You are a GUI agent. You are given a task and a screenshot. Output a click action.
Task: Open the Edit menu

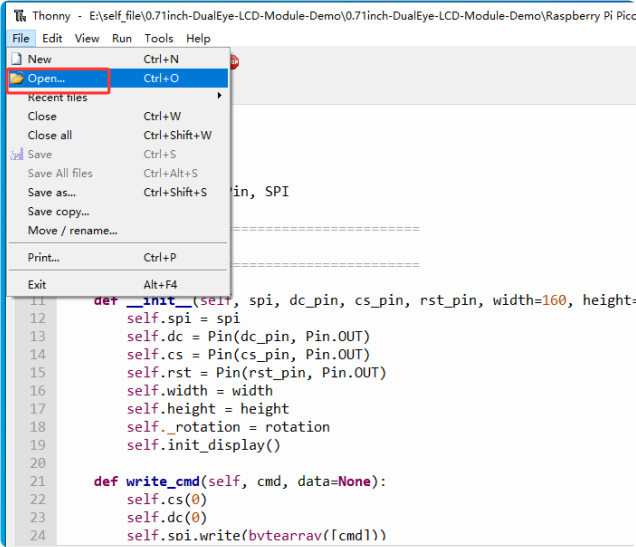[x=52, y=38]
